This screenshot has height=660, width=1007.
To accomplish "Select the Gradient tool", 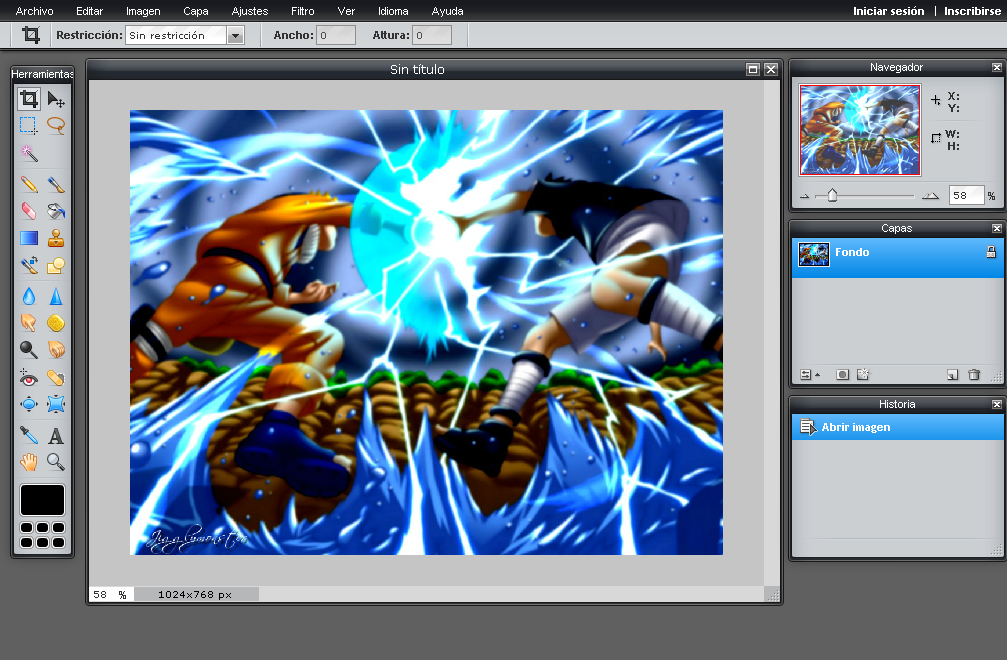I will point(29,238).
